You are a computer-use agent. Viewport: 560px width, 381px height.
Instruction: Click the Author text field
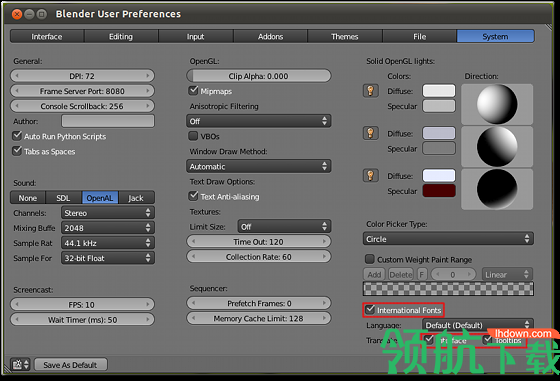pyautogui.click(x=108, y=121)
